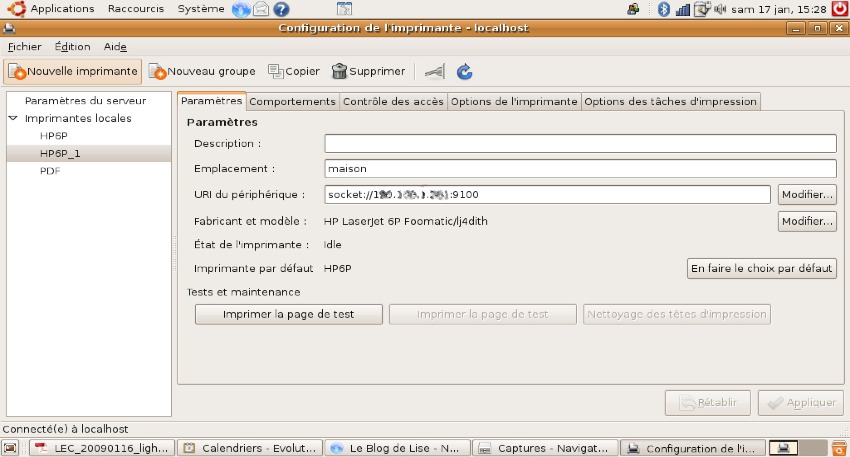Screen dimensions: 850x457
Task: Open the Options des tâches d'impression tab
Action: point(670,101)
